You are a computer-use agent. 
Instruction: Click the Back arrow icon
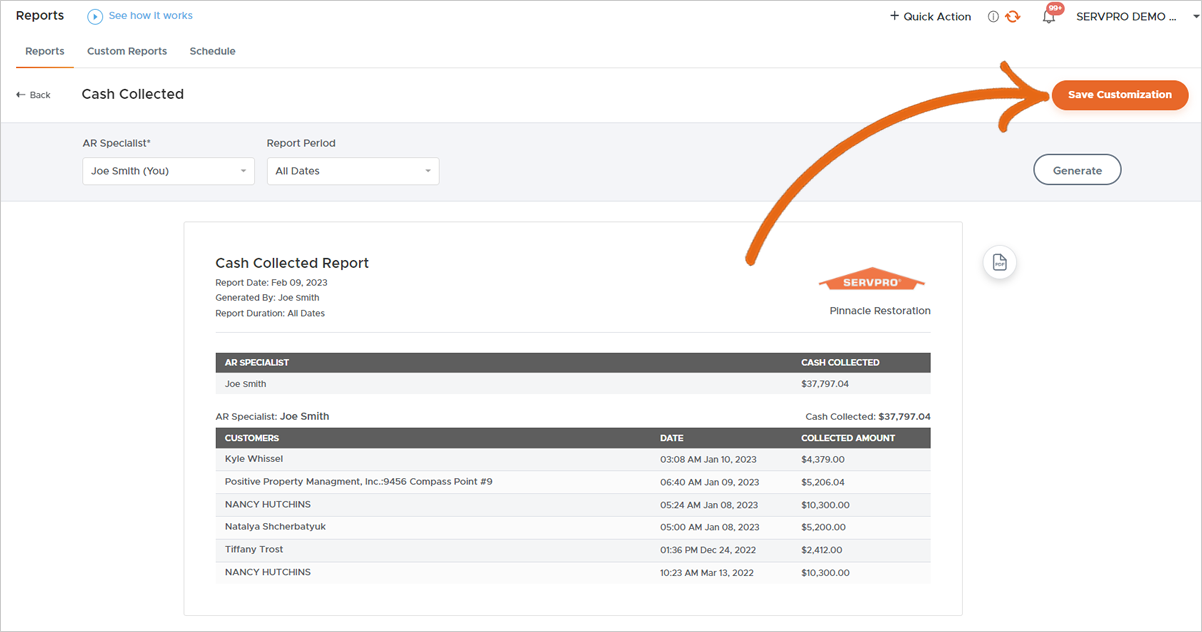[21, 95]
